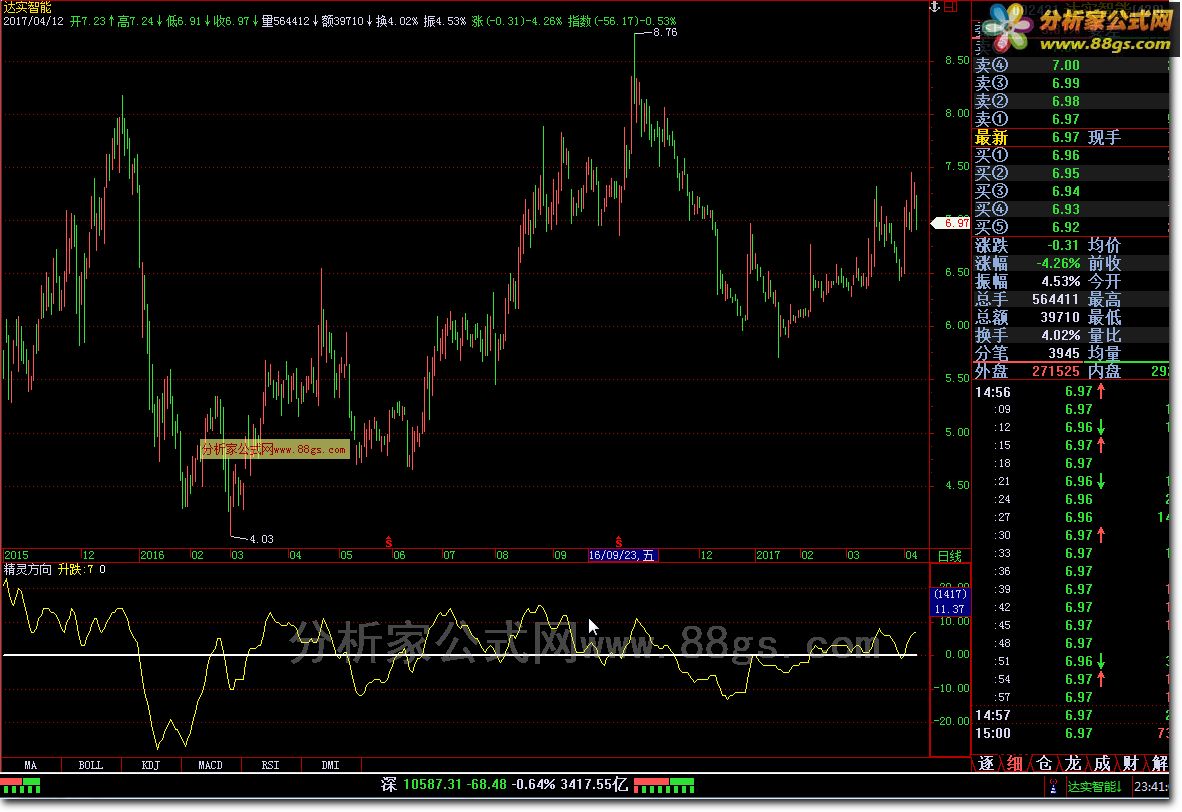Open the 成 tab in the quote panel
The image size is (1182, 812).
tap(1102, 763)
